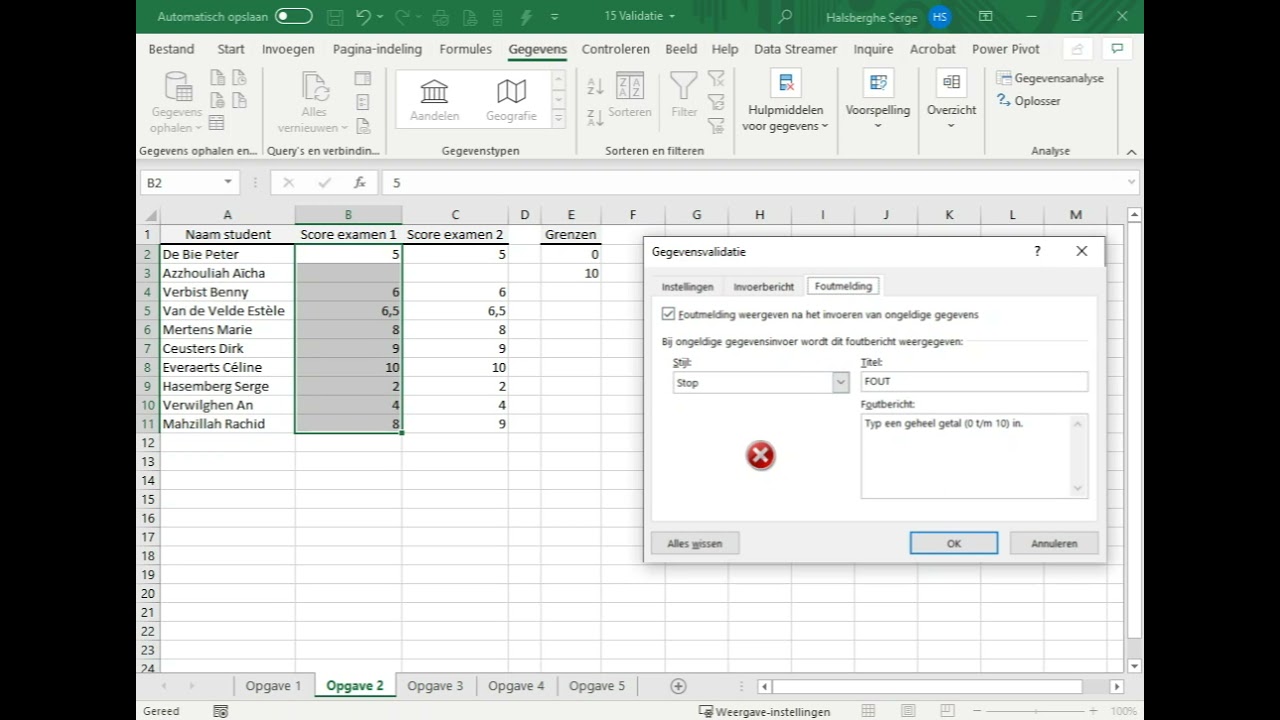Open the Data Streamer tab

796,49
